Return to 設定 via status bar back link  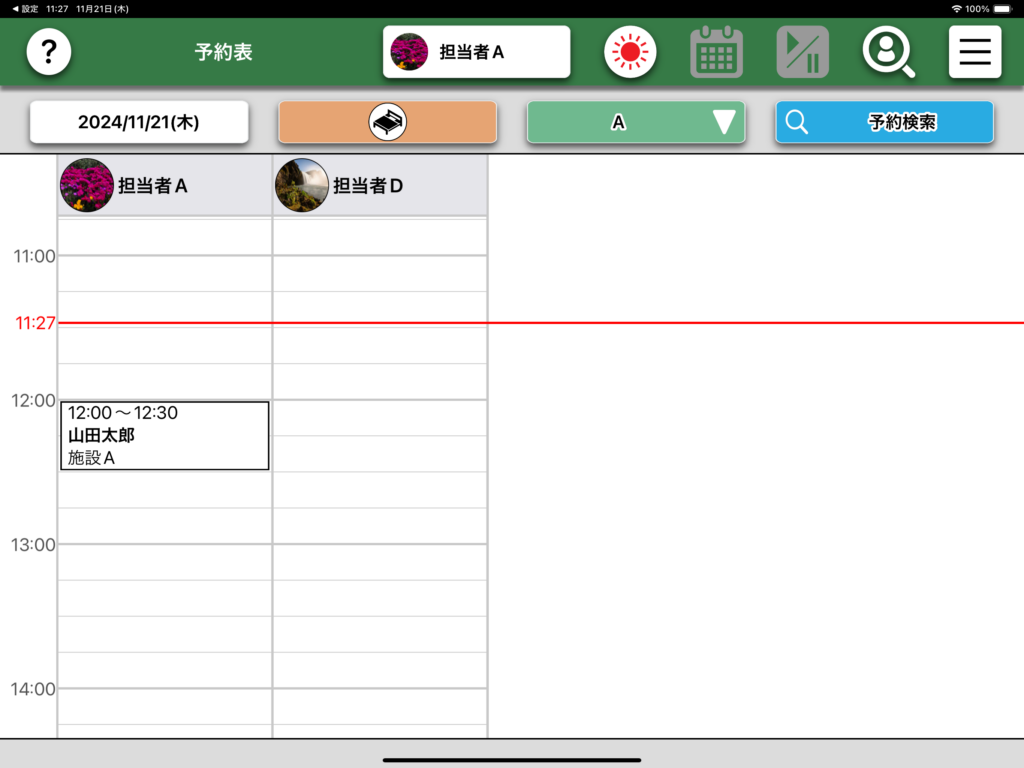[x=25, y=8]
